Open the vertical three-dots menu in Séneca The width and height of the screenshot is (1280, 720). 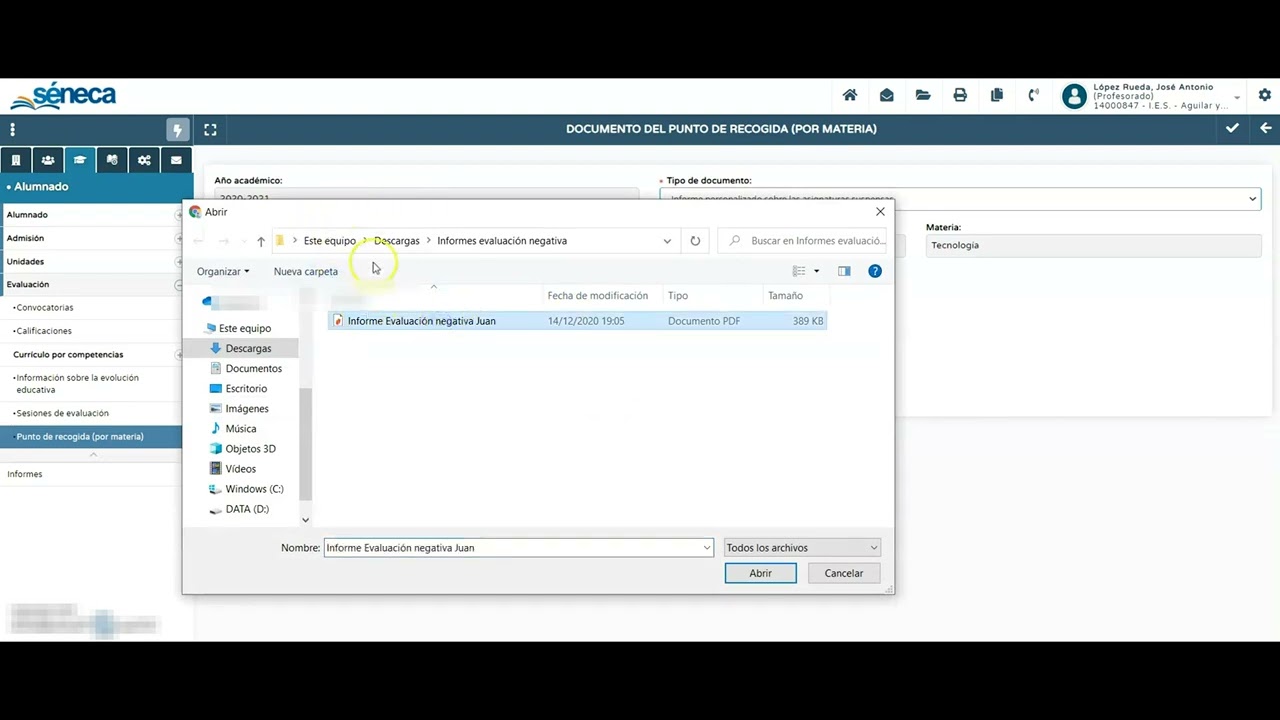click(13, 129)
